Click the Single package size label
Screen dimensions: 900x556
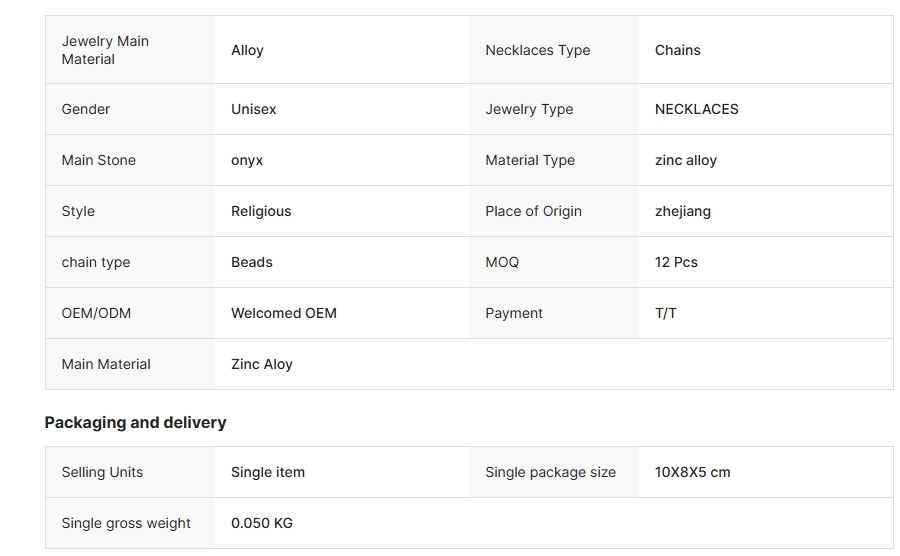coord(550,472)
